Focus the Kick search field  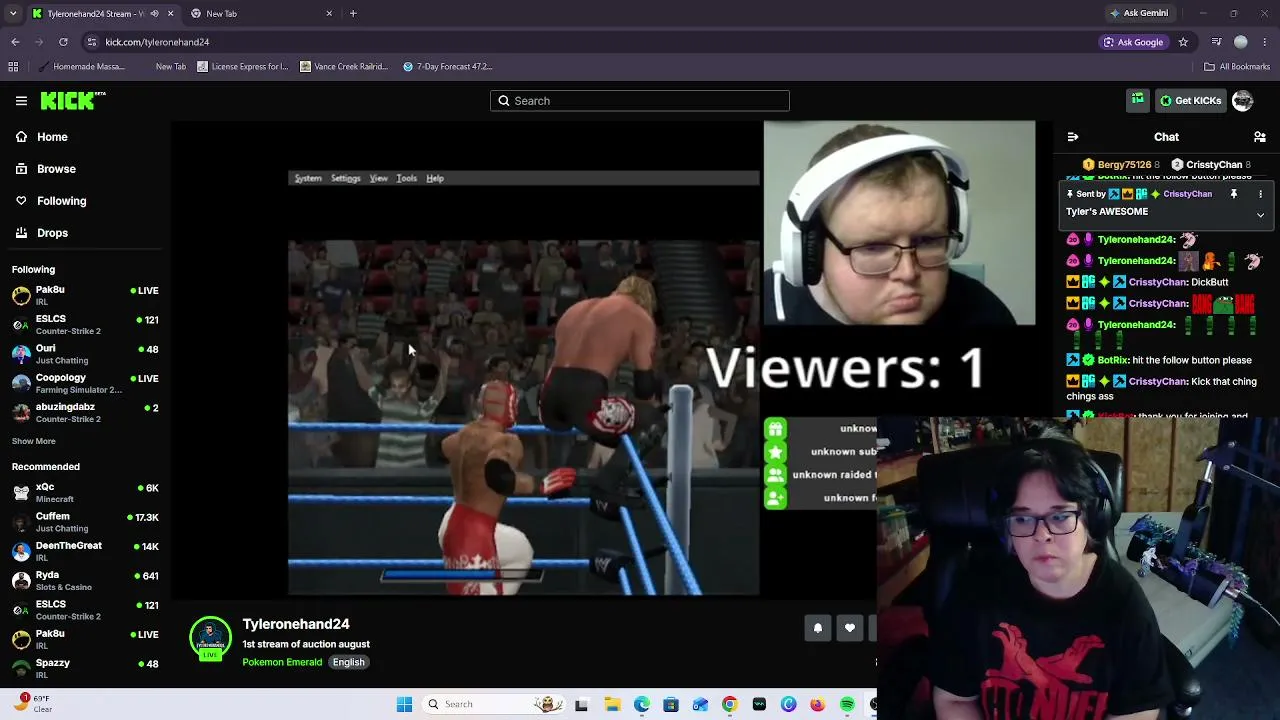[x=640, y=101]
